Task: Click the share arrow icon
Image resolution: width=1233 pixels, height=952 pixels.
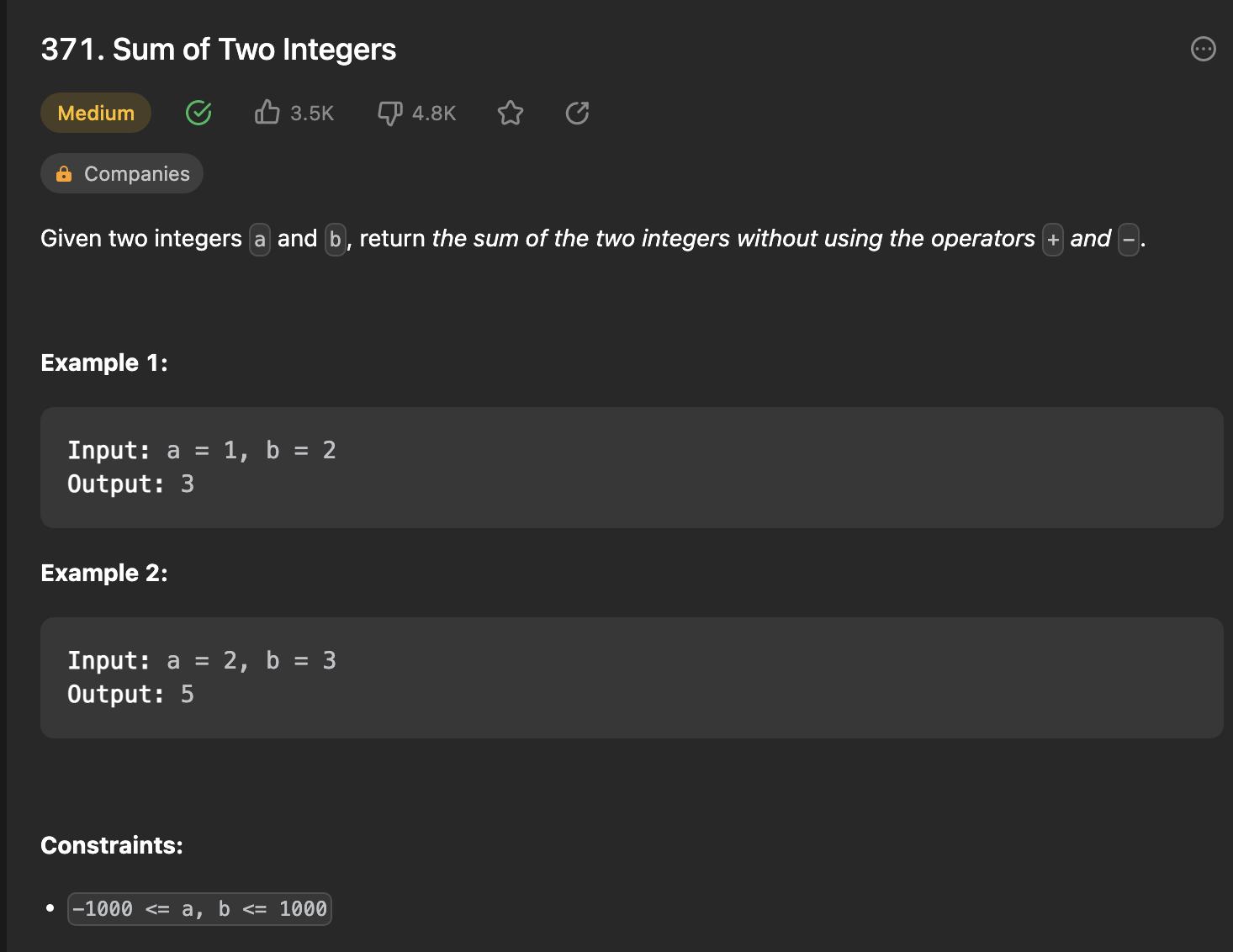Action: (577, 113)
